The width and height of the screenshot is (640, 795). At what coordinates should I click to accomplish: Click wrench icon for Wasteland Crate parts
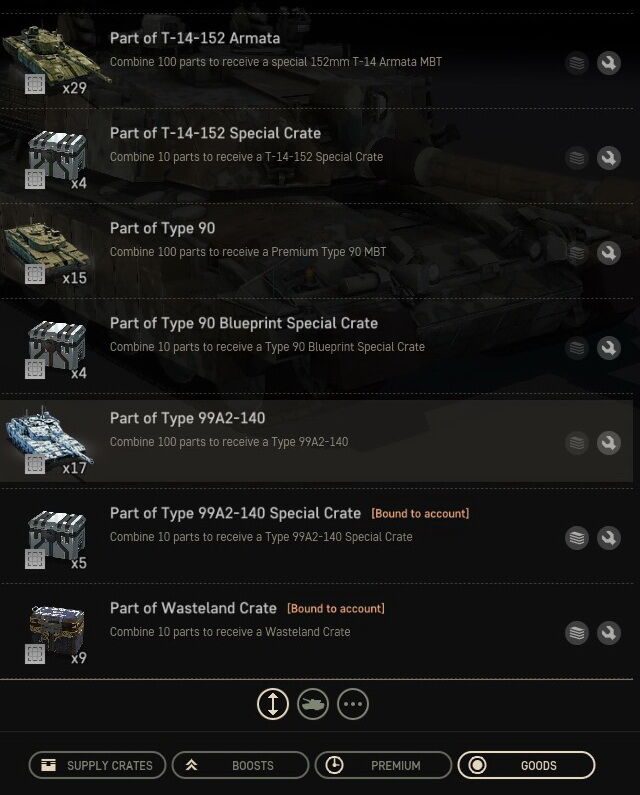(x=609, y=633)
